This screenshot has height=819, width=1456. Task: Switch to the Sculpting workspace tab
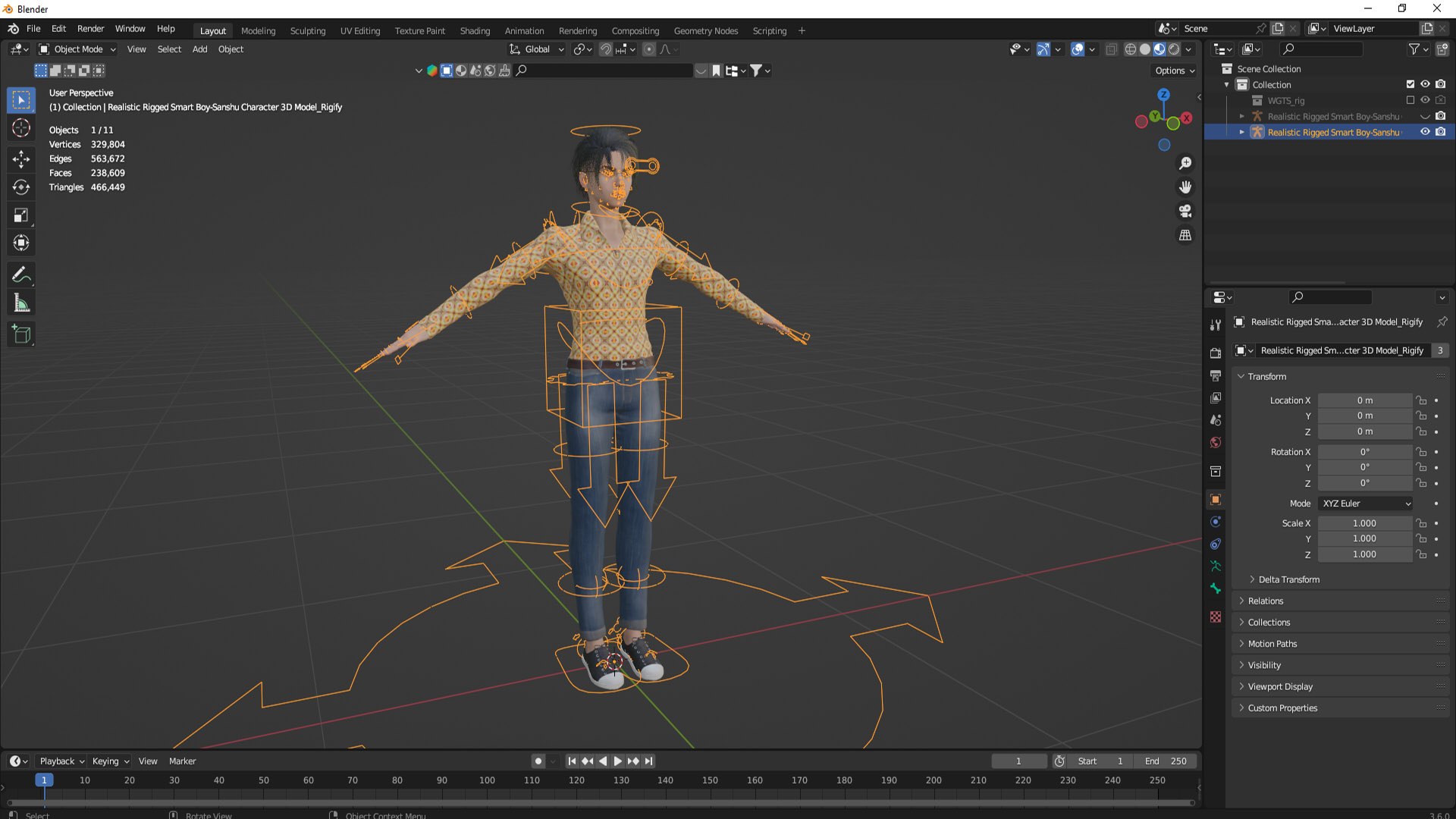(307, 31)
